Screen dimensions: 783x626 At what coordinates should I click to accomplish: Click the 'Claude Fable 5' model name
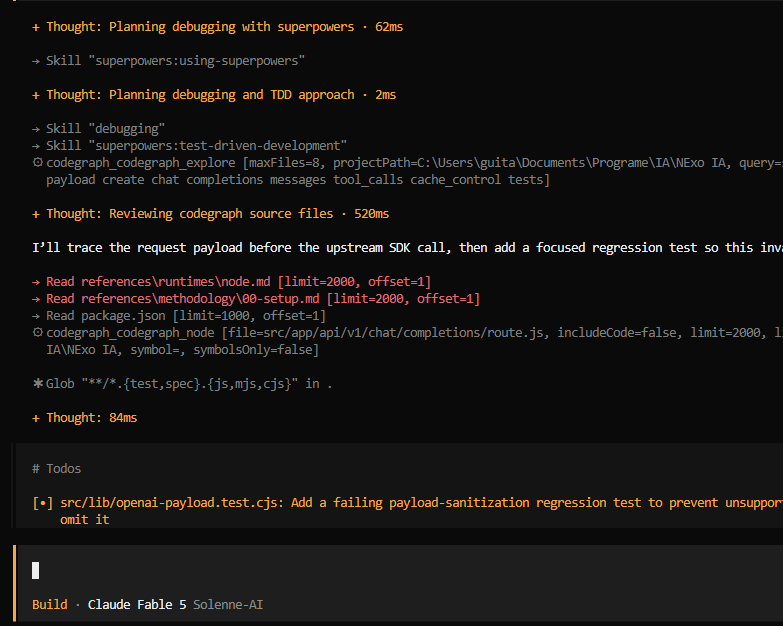137,605
